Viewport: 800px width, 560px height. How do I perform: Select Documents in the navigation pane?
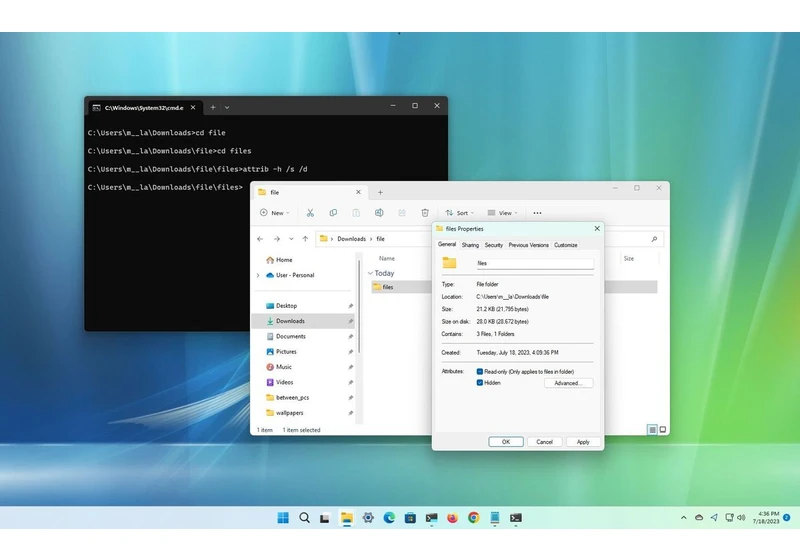304,336
